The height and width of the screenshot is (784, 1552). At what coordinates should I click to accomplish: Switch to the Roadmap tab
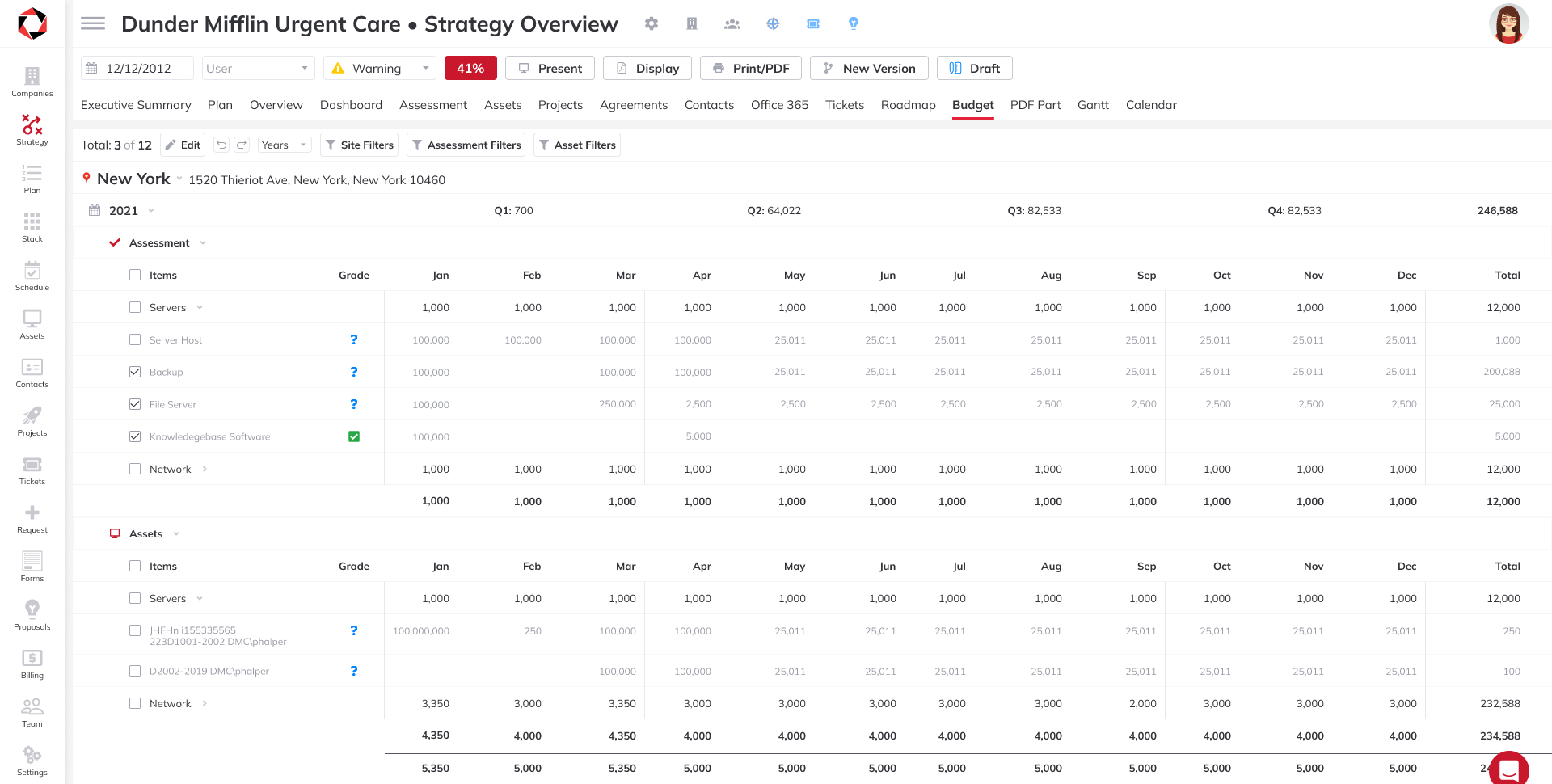(x=908, y=105)
